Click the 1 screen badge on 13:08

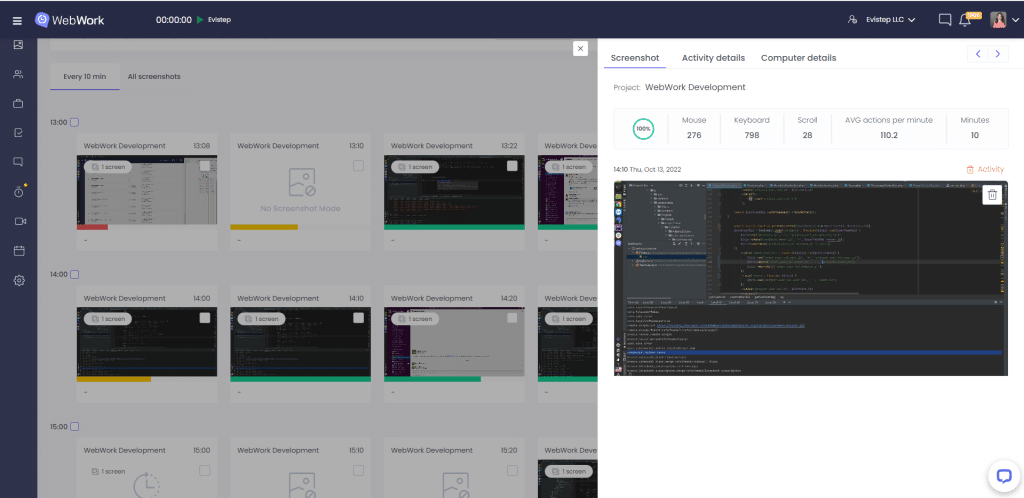click(108, 166)
